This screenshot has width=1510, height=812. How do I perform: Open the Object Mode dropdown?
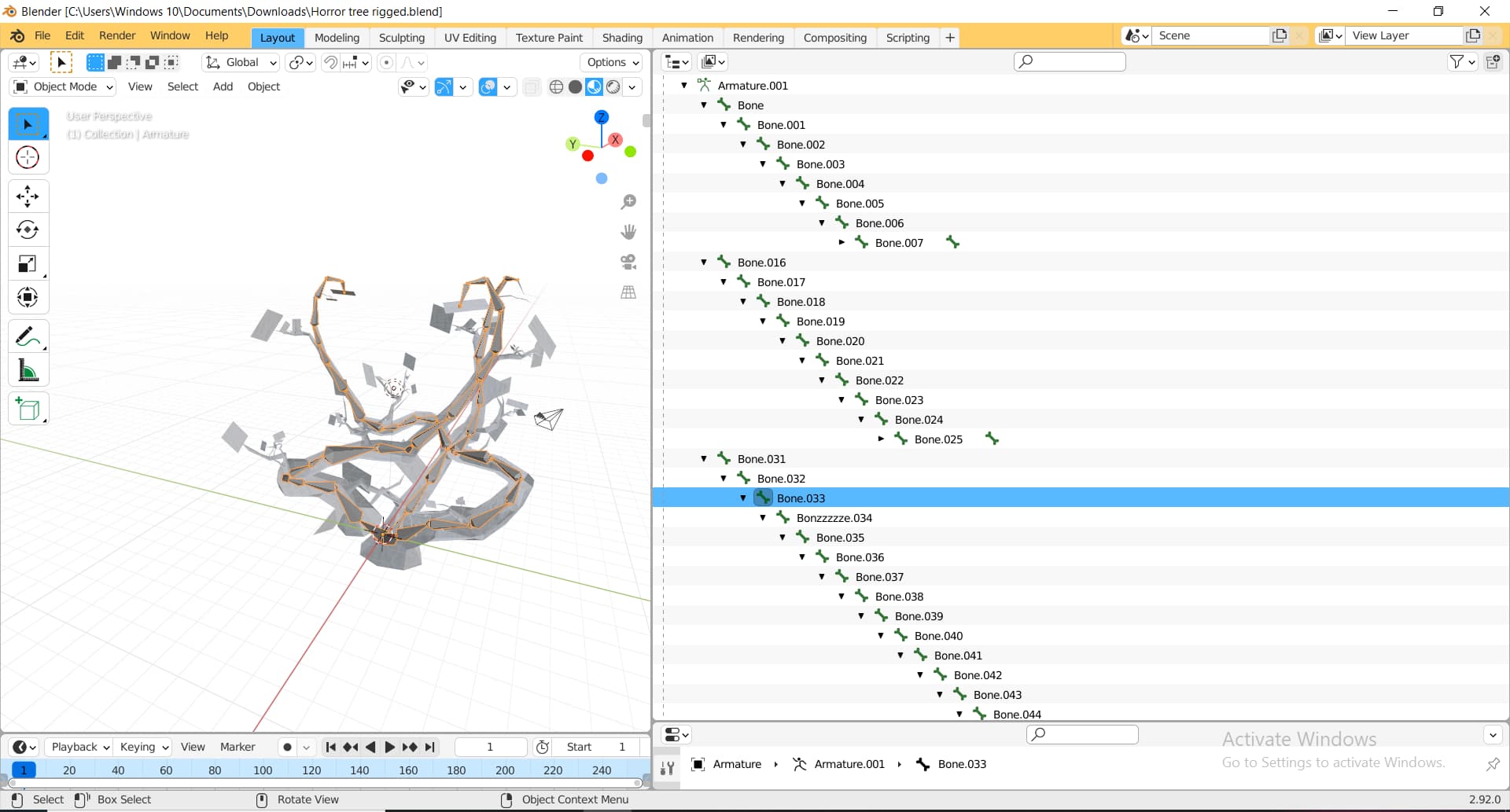64,86
